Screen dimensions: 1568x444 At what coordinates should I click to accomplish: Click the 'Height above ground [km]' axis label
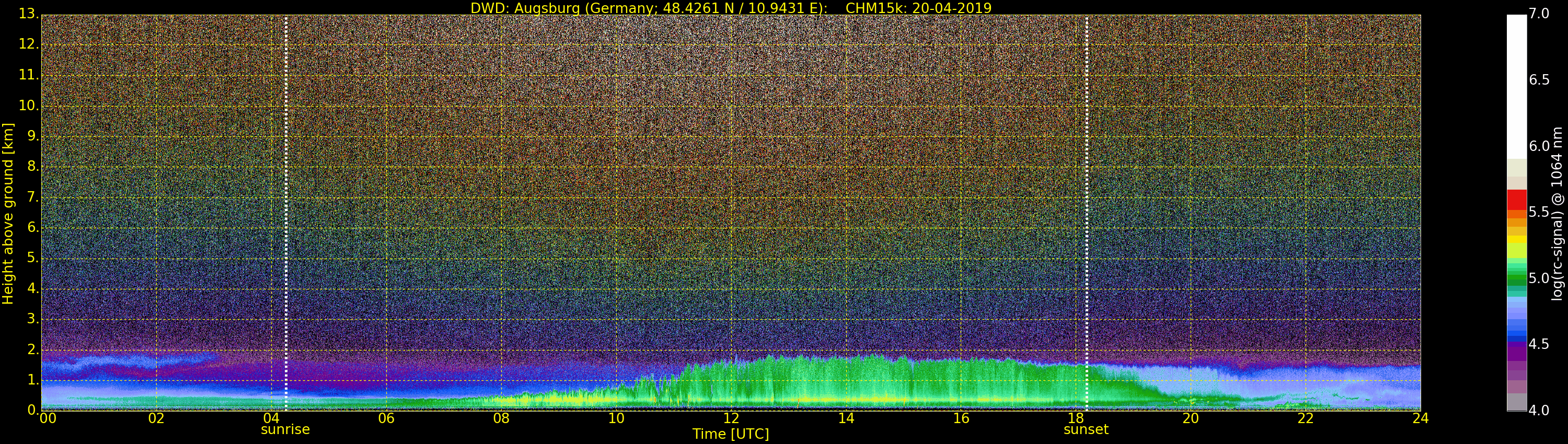coord(8,214)
